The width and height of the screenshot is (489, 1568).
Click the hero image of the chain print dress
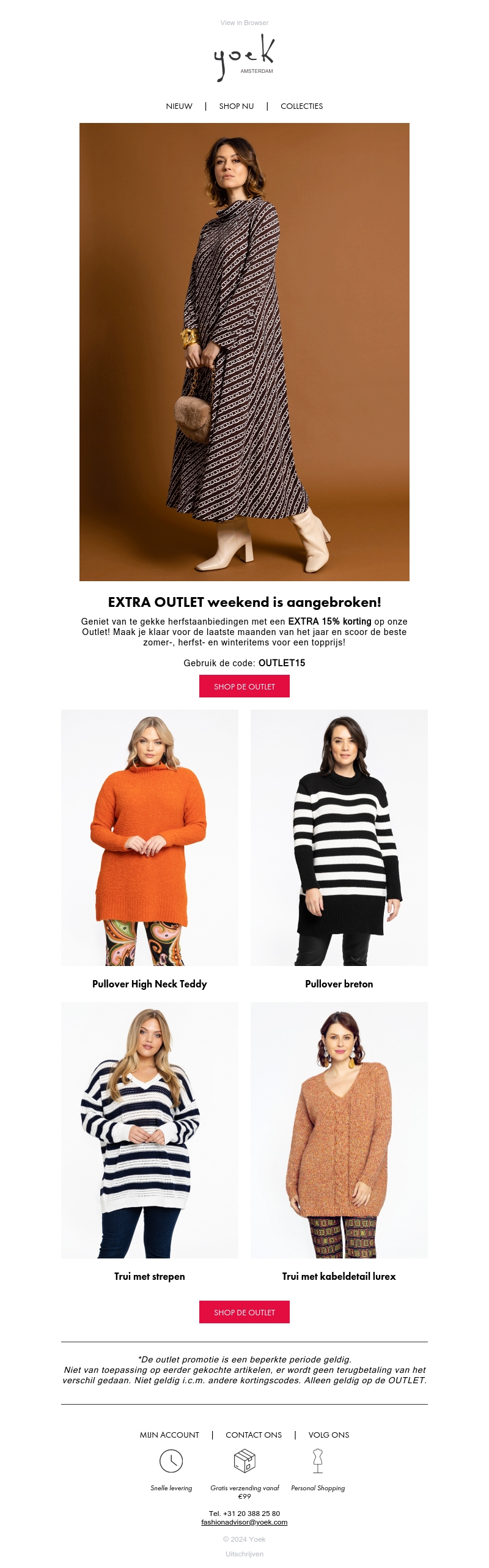(x=244, y=352)
